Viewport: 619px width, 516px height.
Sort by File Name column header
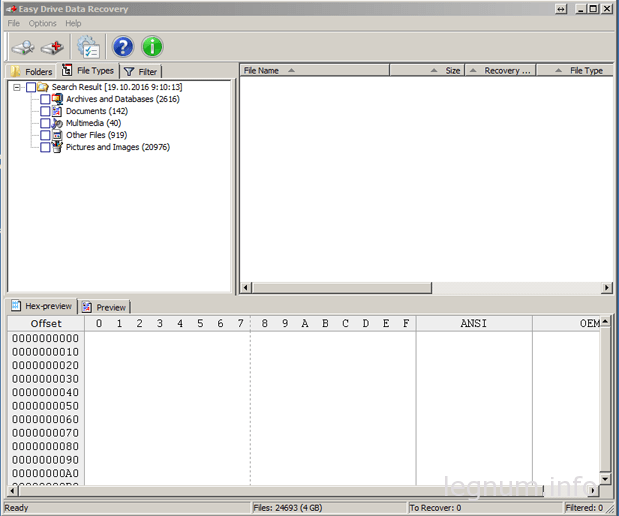[315, 70]
